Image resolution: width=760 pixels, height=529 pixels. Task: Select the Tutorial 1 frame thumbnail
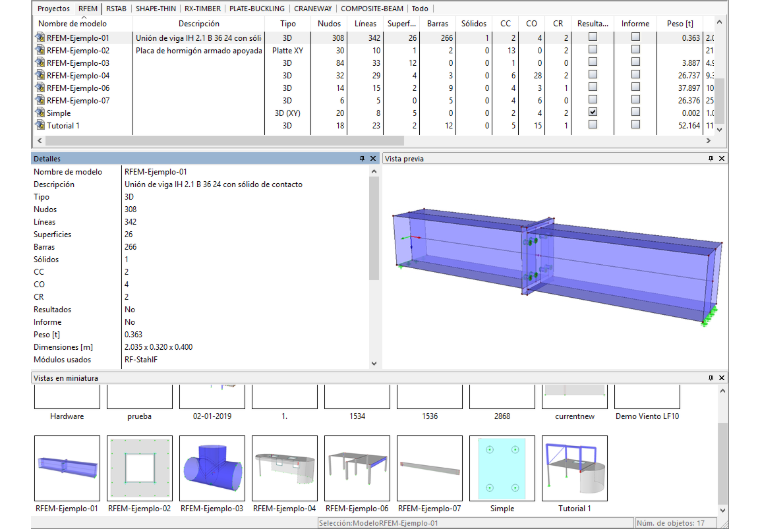(x=574, y=468)
